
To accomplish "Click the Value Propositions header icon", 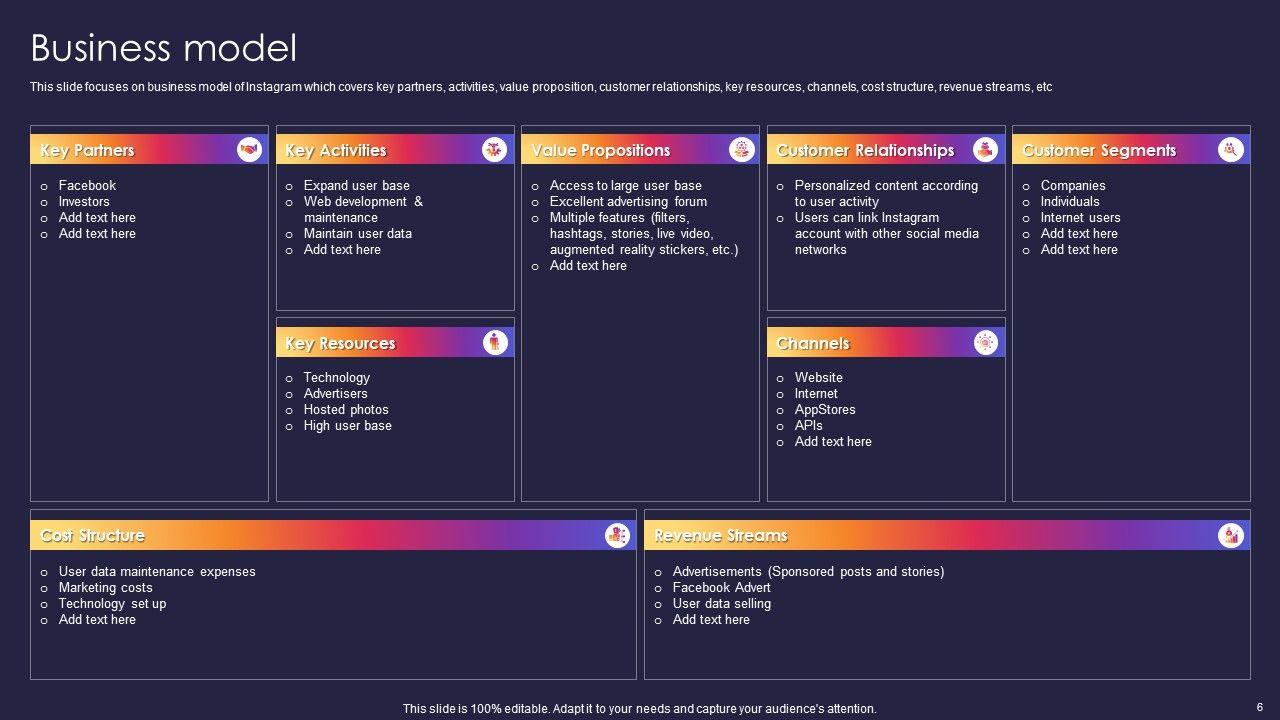I will (741, 150).
